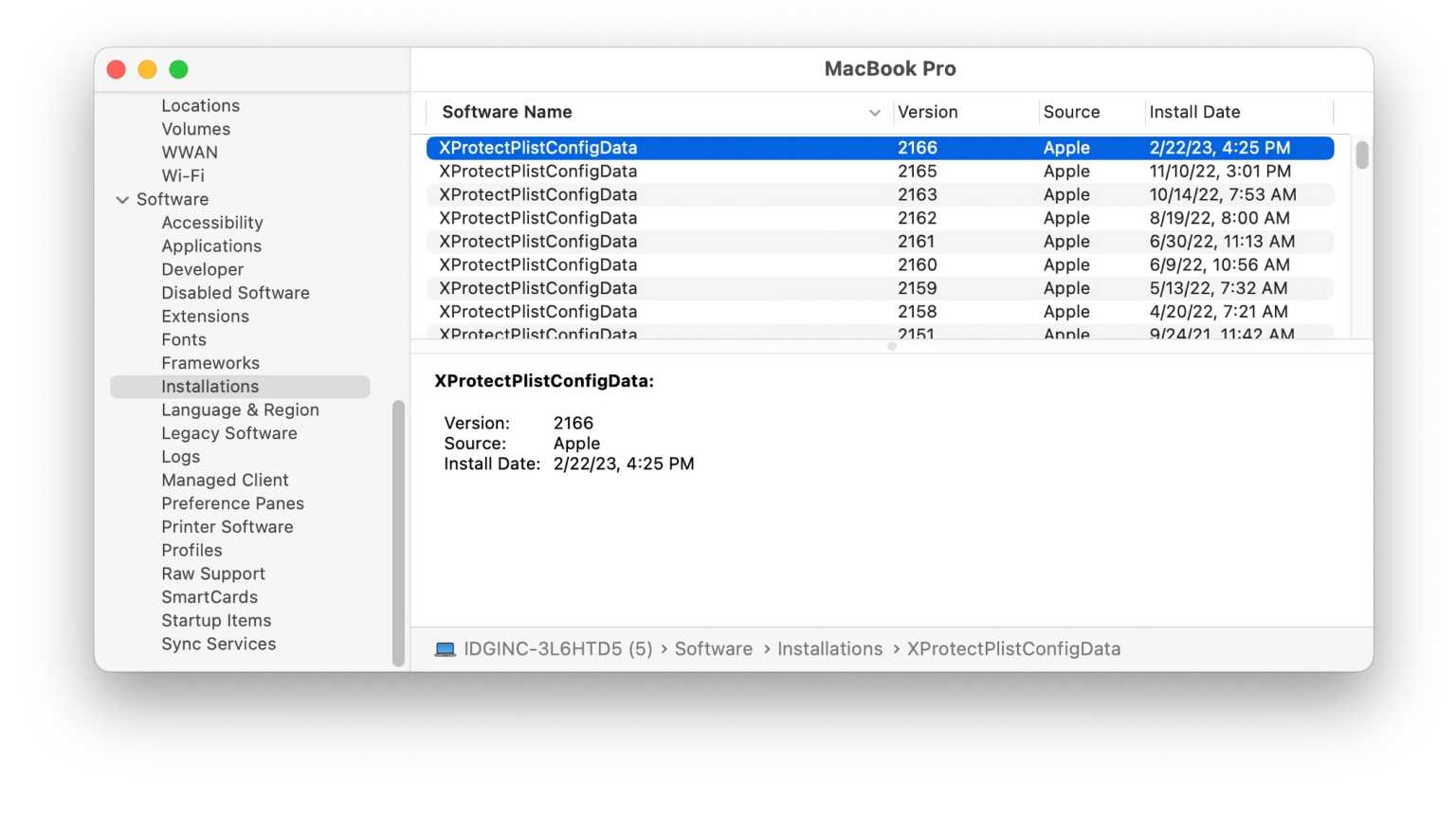Image resolution: width=1456 pixels, height=819 pixels.
Task: Click the Installations breadcrumb link
Action: (x=829, y=648)
